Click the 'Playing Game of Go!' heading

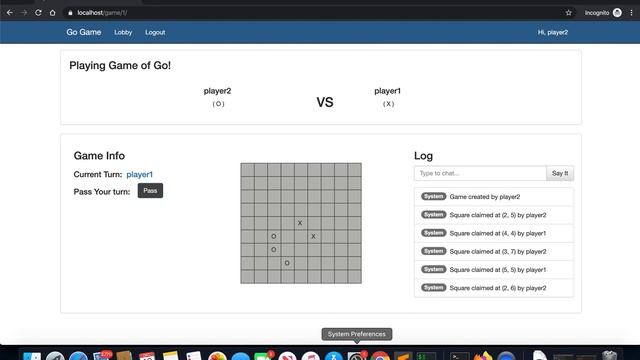120,66
